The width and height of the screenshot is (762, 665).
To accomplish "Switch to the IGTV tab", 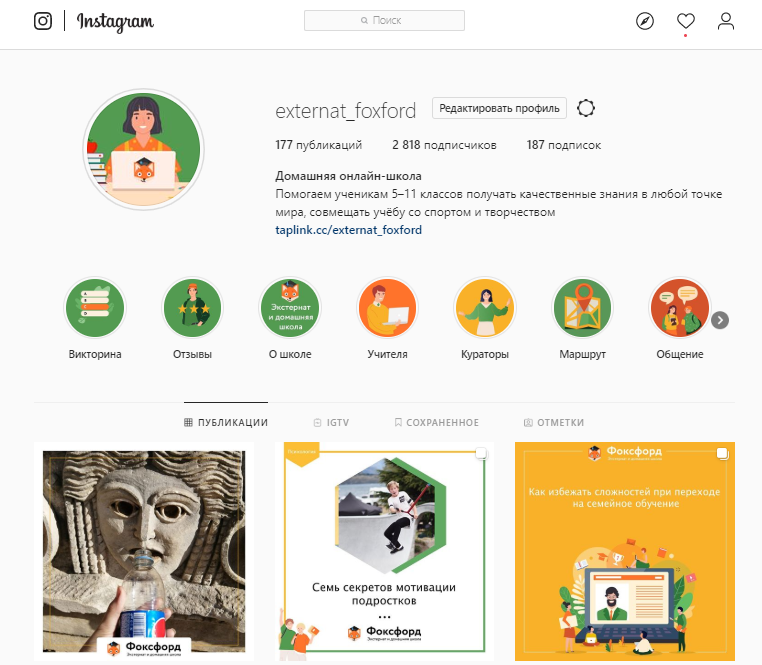I will pos(331,422).
